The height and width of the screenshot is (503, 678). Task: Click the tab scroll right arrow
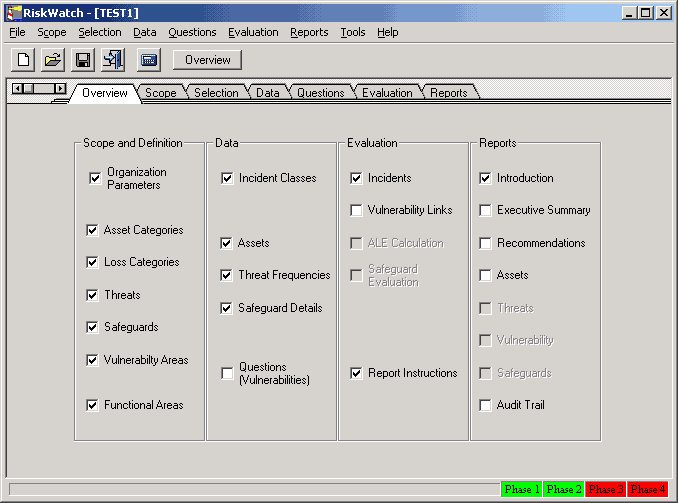[60, 89]
